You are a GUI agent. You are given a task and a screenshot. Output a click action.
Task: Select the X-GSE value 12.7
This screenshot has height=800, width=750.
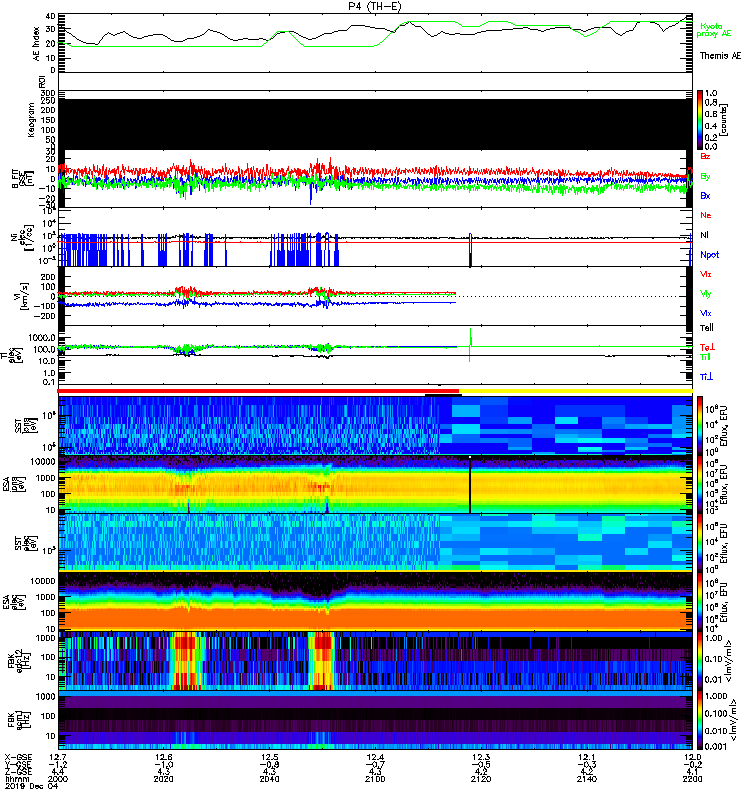pos(58,757)
